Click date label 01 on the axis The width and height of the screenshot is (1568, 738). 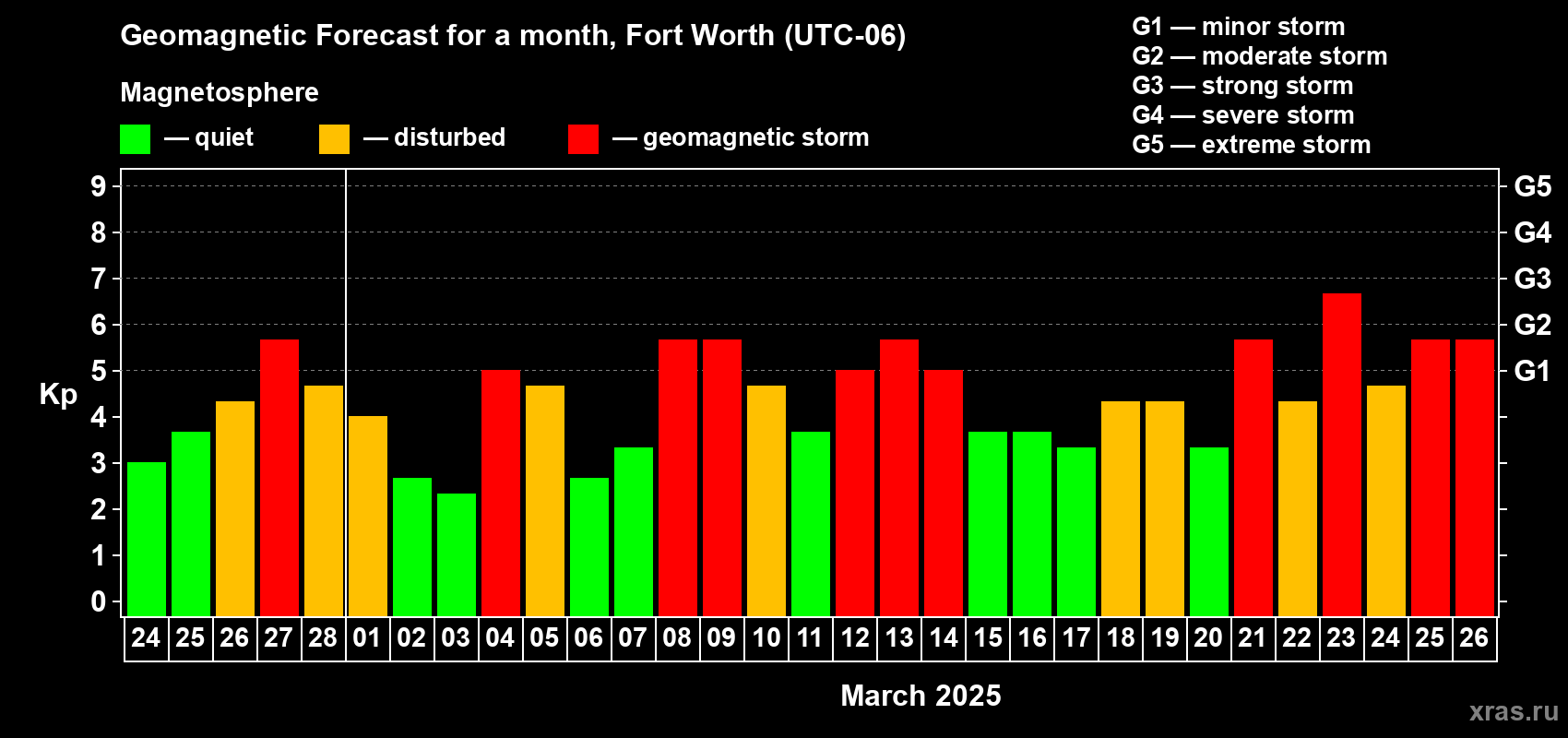pyautogui.click(x=367, y=638)
